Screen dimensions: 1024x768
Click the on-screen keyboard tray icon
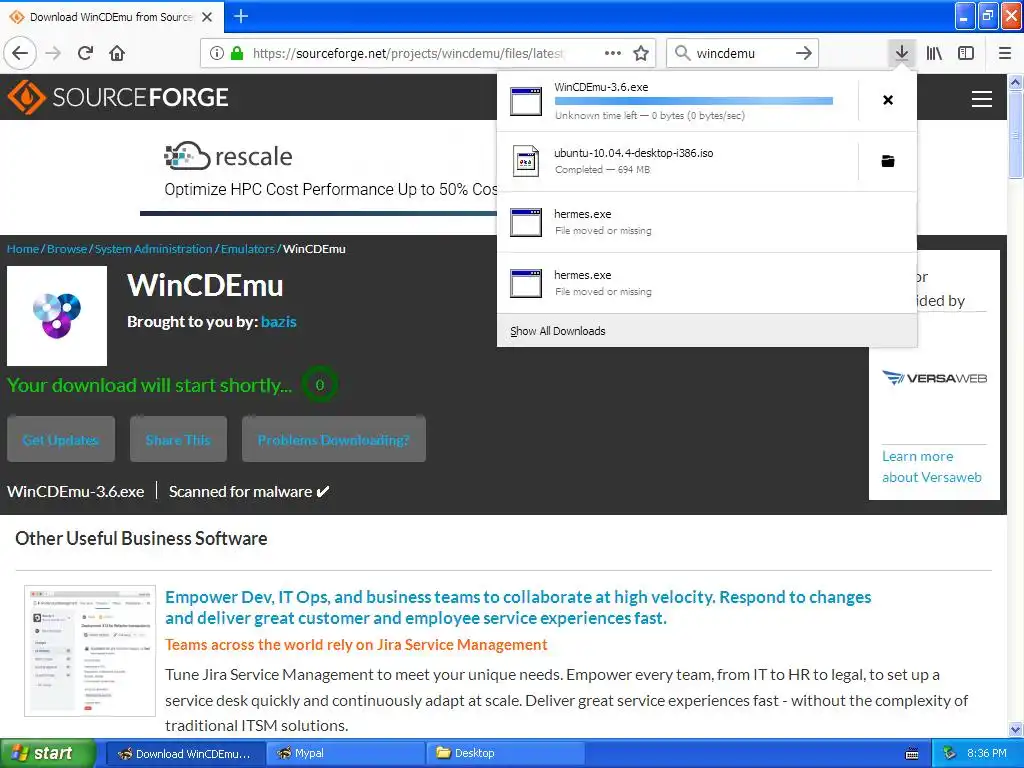912,754
